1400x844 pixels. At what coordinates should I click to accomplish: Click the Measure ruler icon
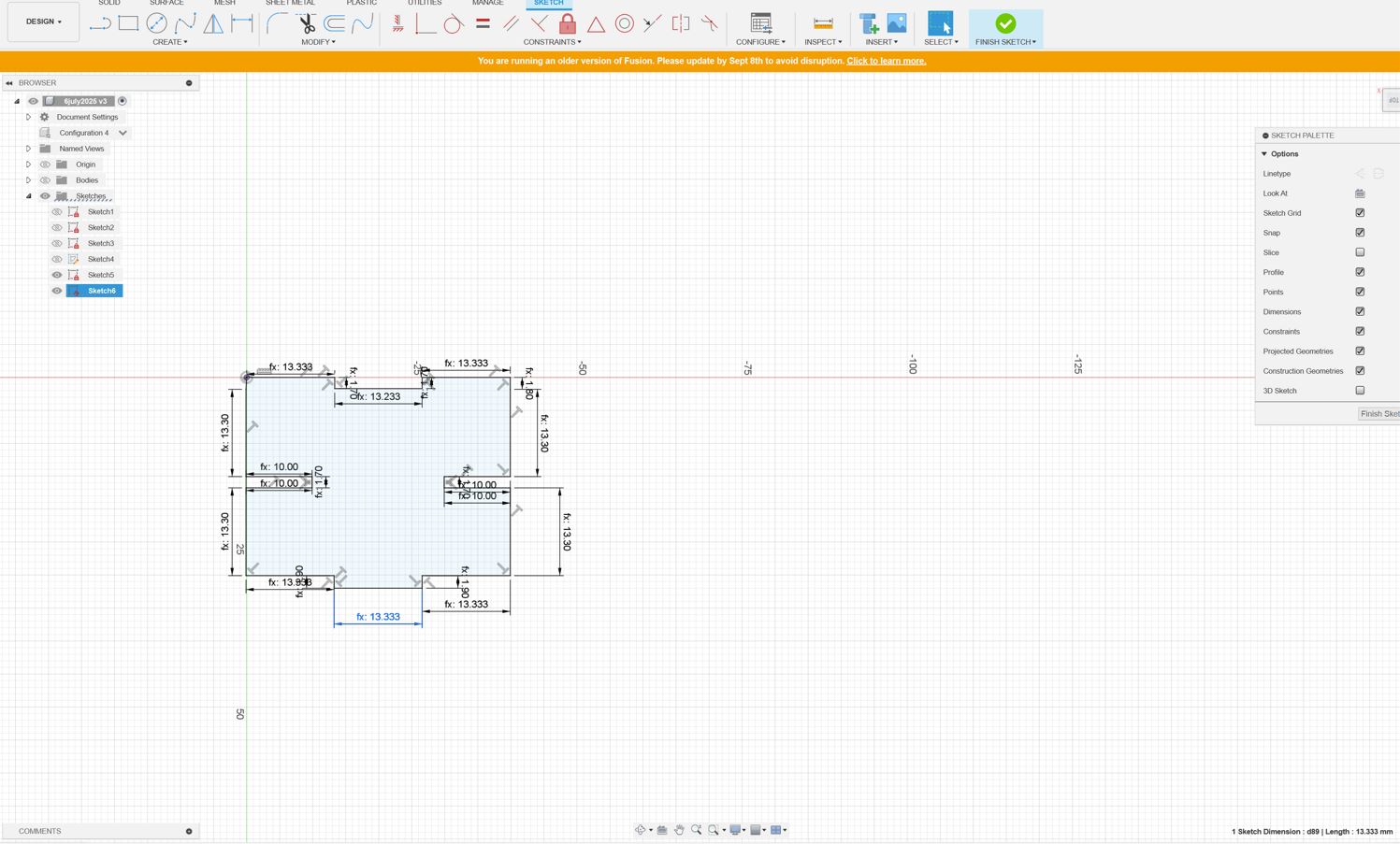point(823,23)
